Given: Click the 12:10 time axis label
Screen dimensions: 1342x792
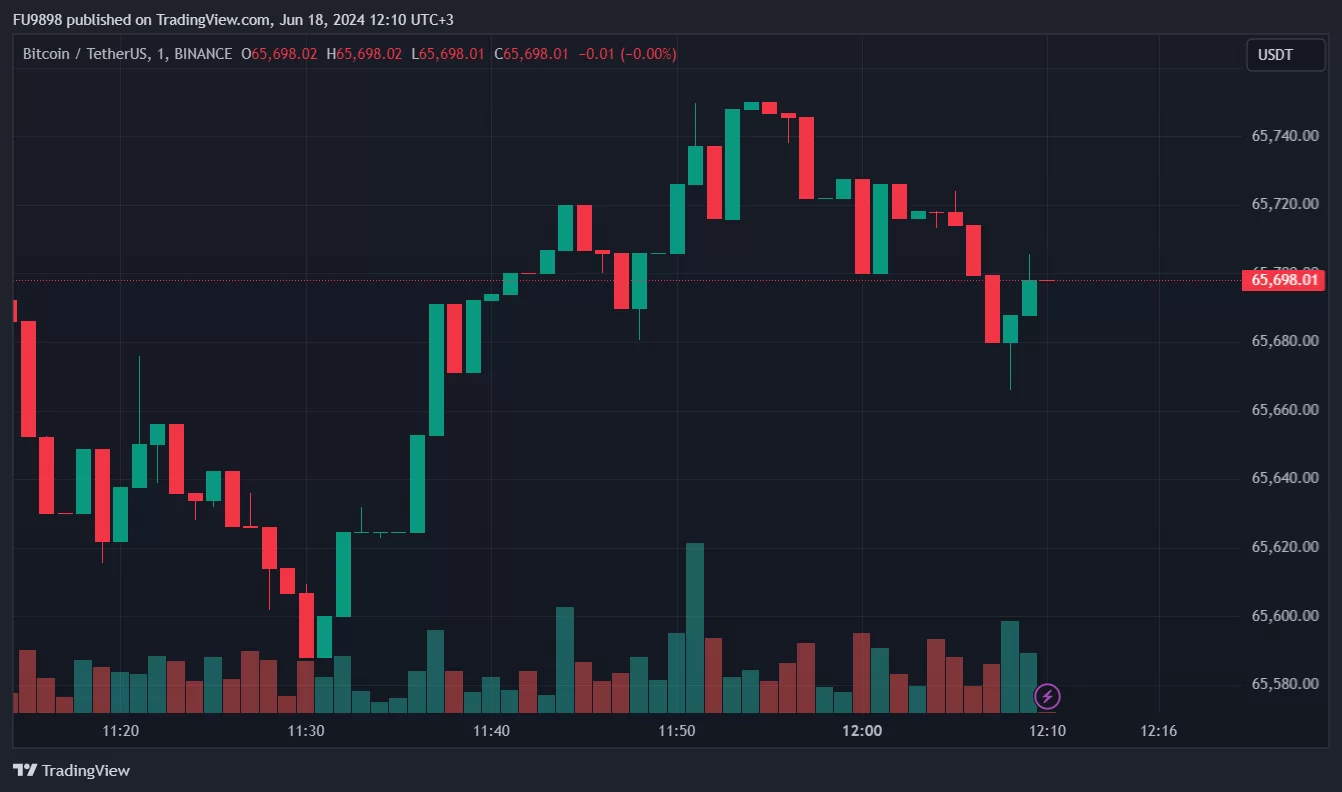Looking at the screenshot, I should point(1048,731).
